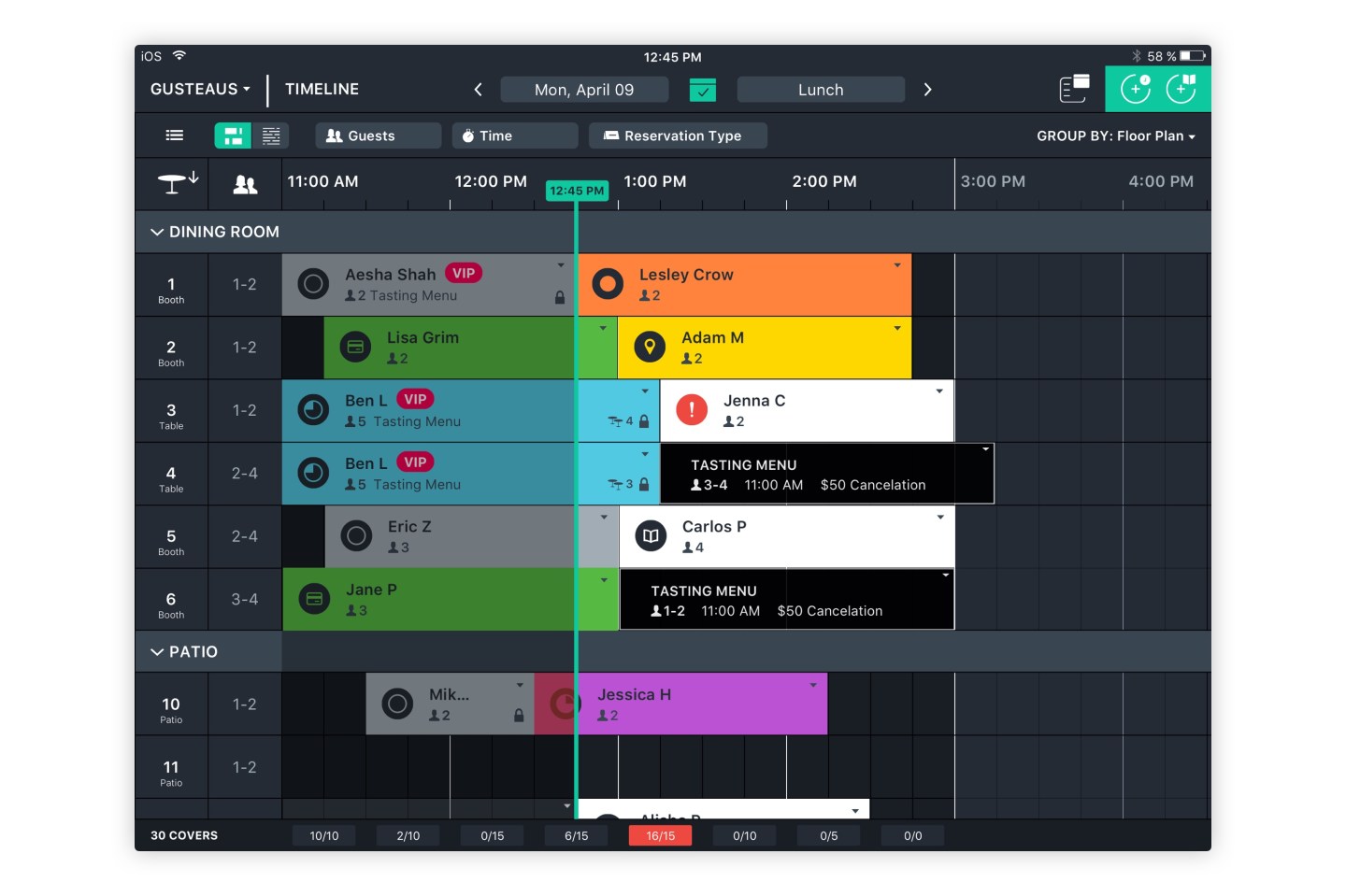1346x896 pixels.
Task: Open the Group By Floor Plan dropdown
Action: coord(1115,136)
